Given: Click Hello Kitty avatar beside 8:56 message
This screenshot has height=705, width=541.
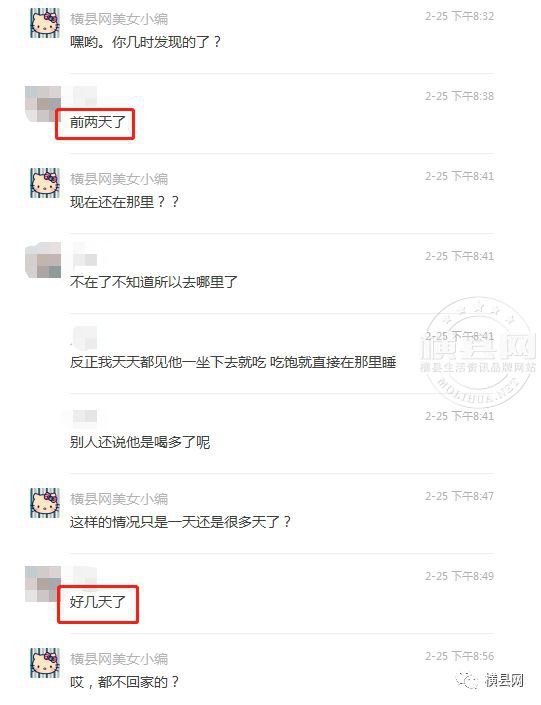Looking at the screenshot, I should tap(45, 663).
